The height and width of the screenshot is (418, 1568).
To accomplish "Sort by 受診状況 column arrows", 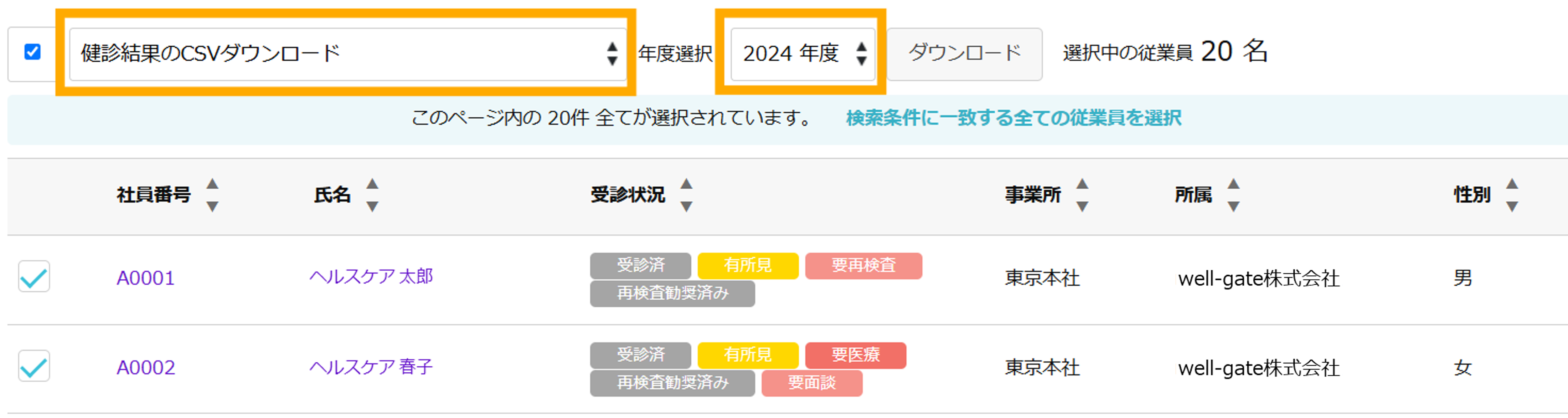I will pyautogui.click(x=686, y=195).
